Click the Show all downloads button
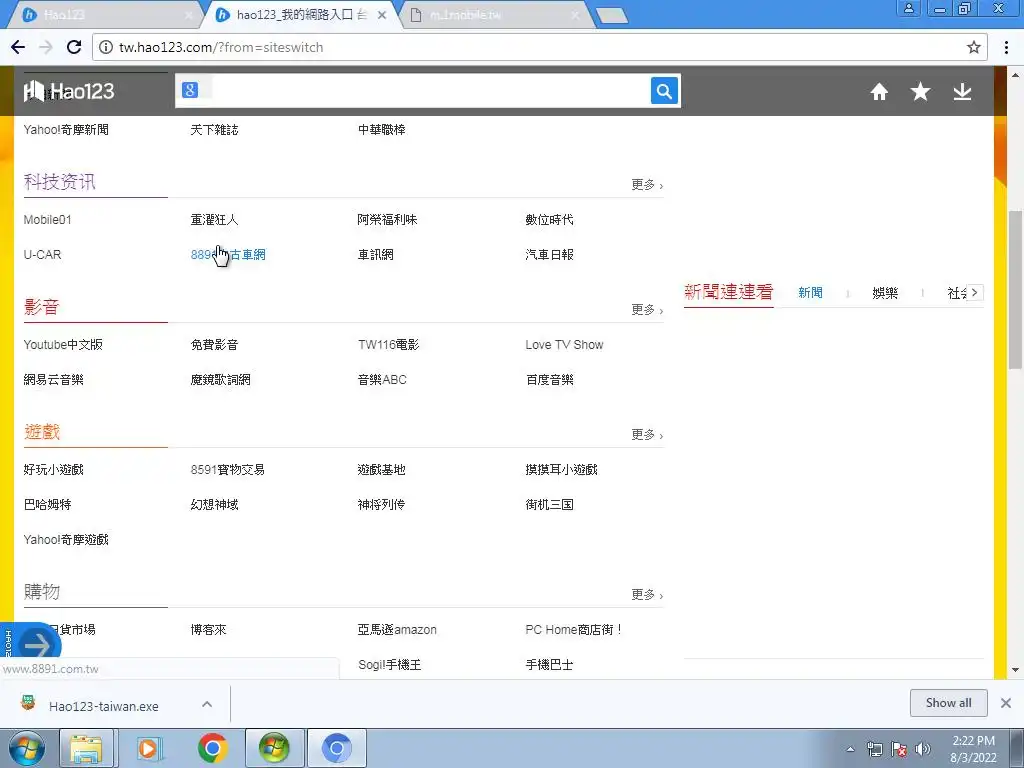 [948, 703]
